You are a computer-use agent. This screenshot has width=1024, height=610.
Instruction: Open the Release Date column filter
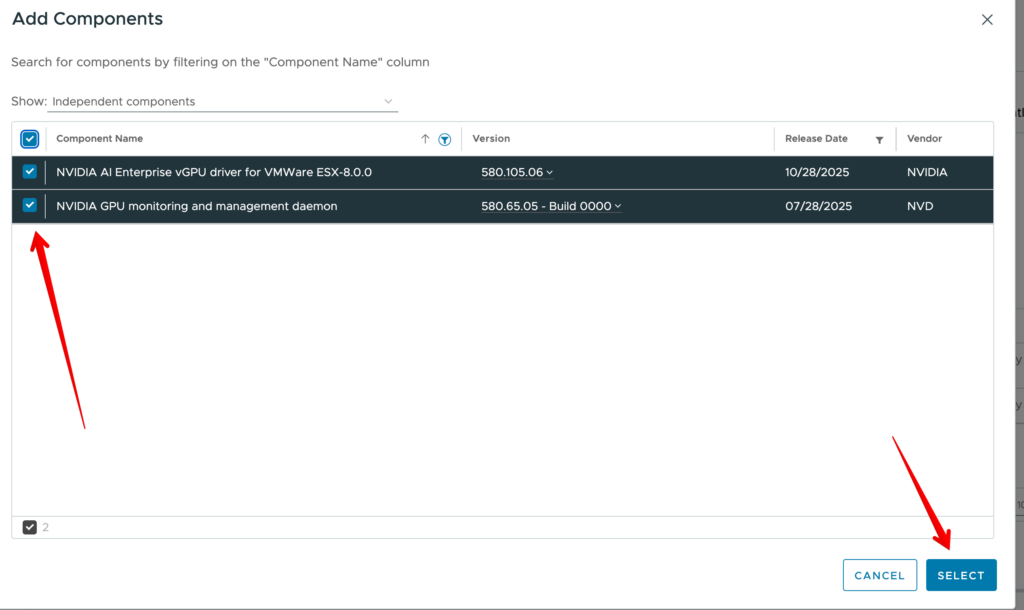tap(879, 140)
